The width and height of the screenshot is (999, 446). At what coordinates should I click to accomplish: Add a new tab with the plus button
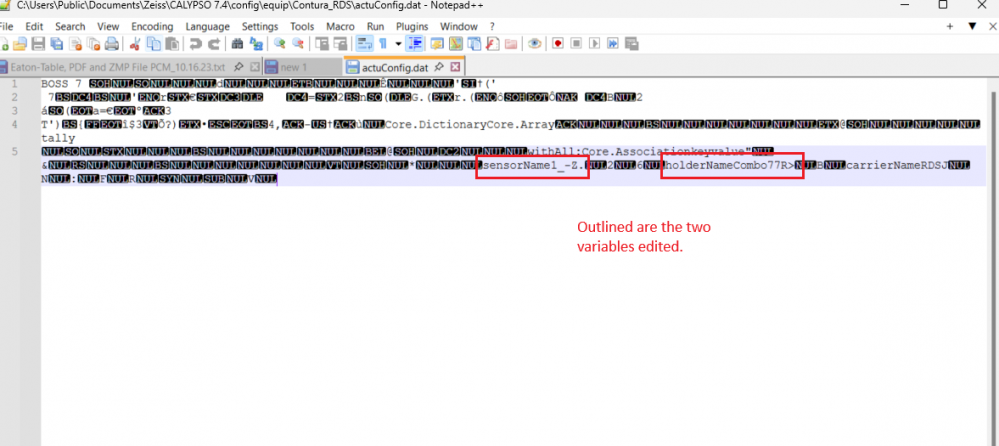(950, 26)
